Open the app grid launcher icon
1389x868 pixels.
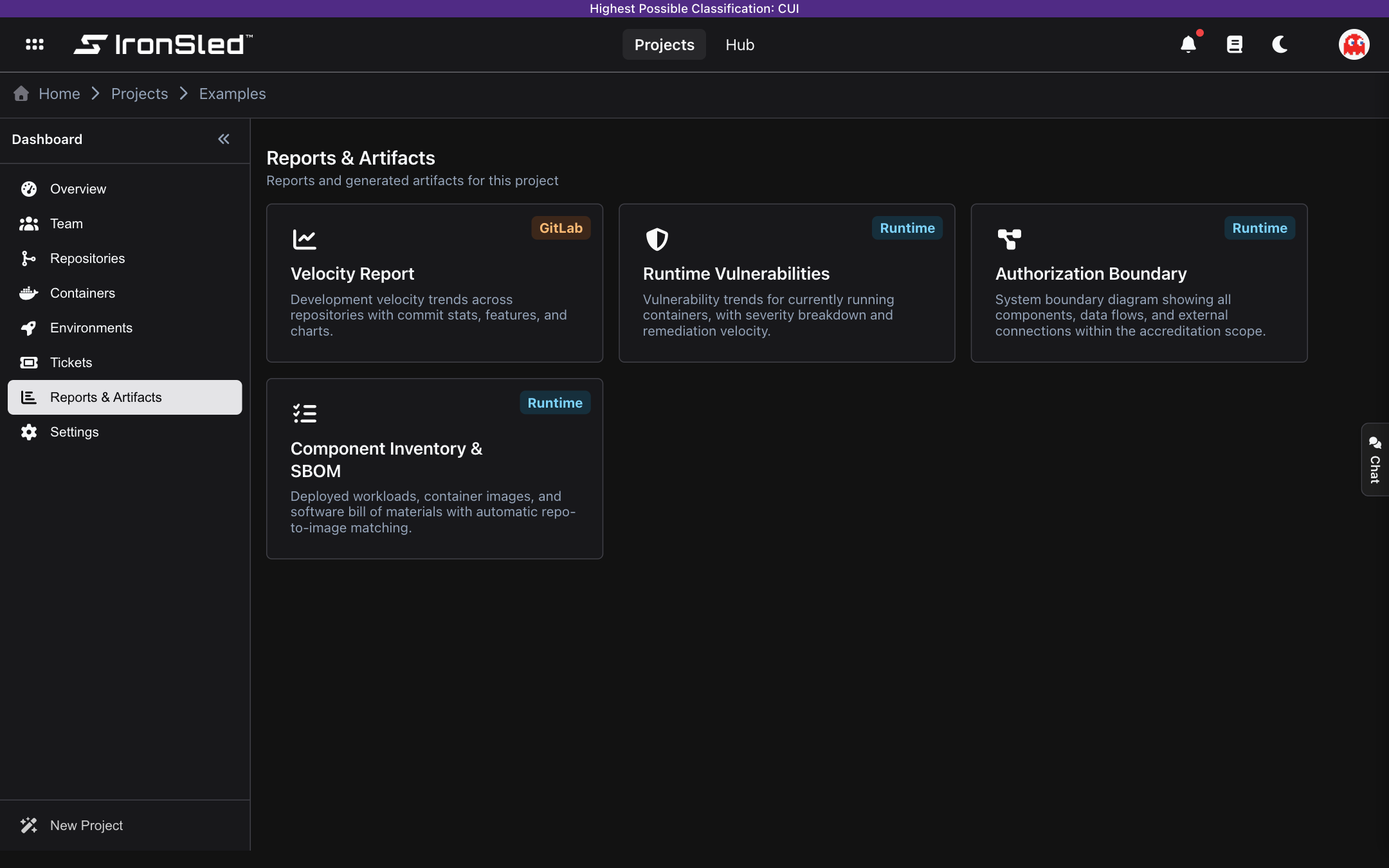tap(35, 44)
